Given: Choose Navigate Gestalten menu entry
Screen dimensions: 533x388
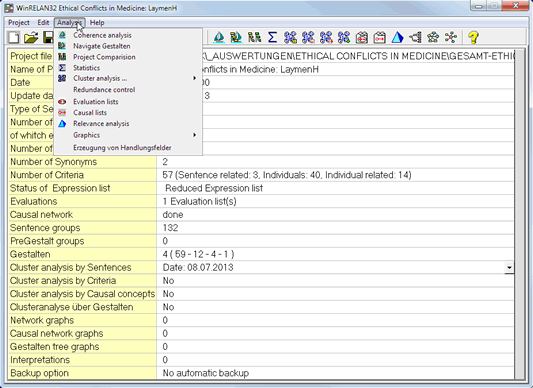Looking at the screenshot, I should coord(128,46).
